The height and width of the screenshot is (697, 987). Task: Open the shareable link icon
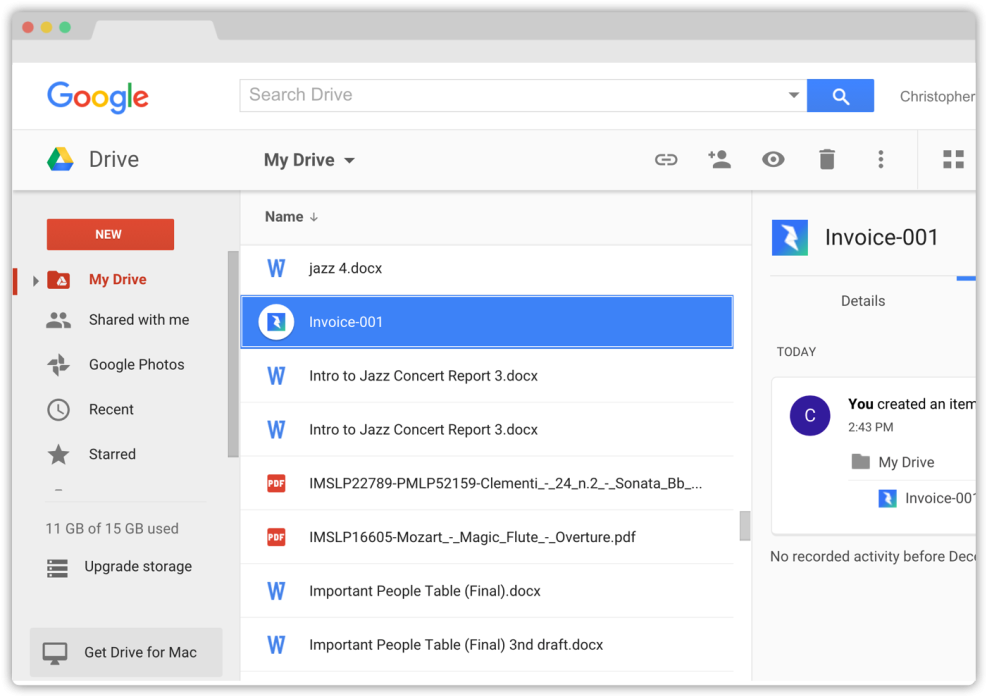click(666, 159)
